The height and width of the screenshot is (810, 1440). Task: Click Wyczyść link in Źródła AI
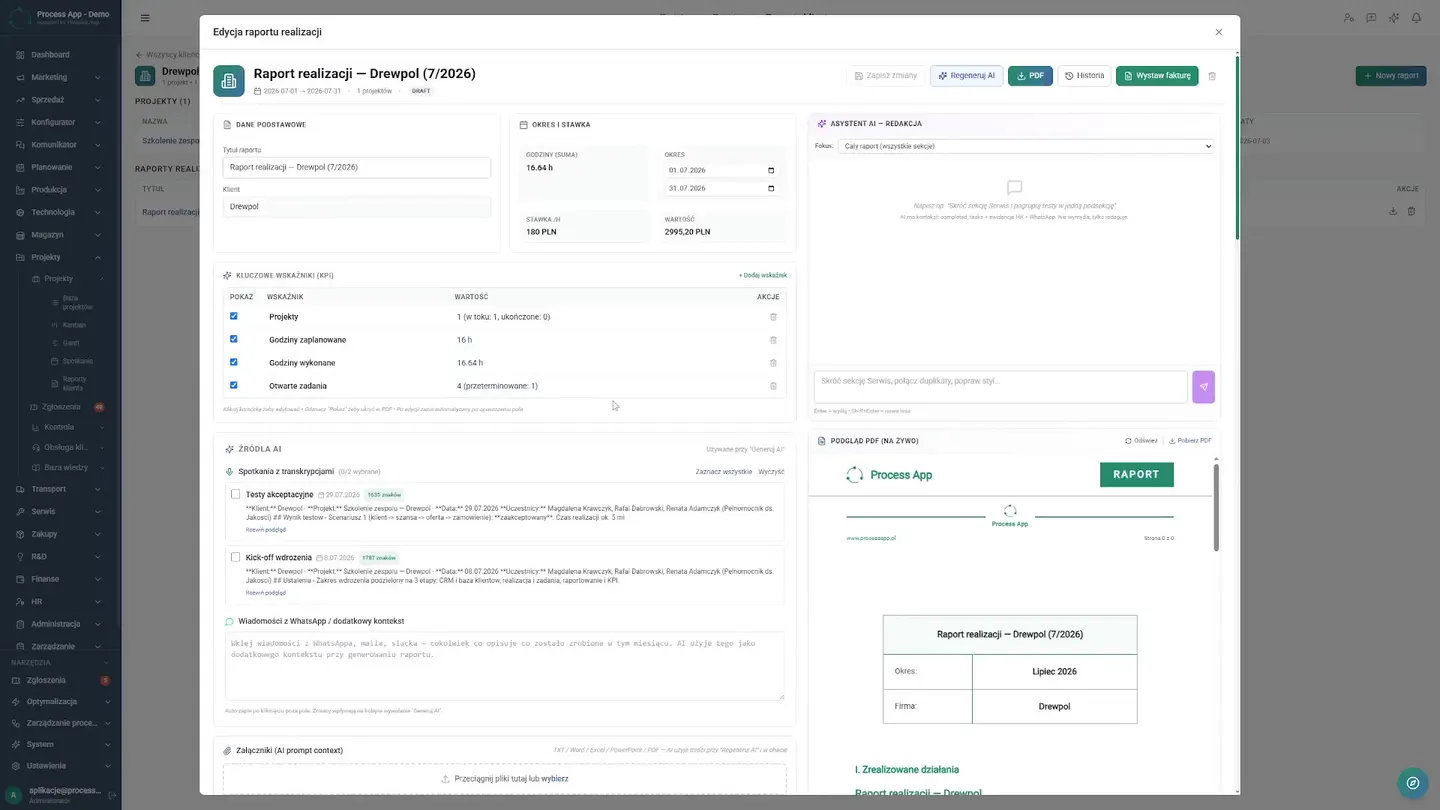point(771,471)
